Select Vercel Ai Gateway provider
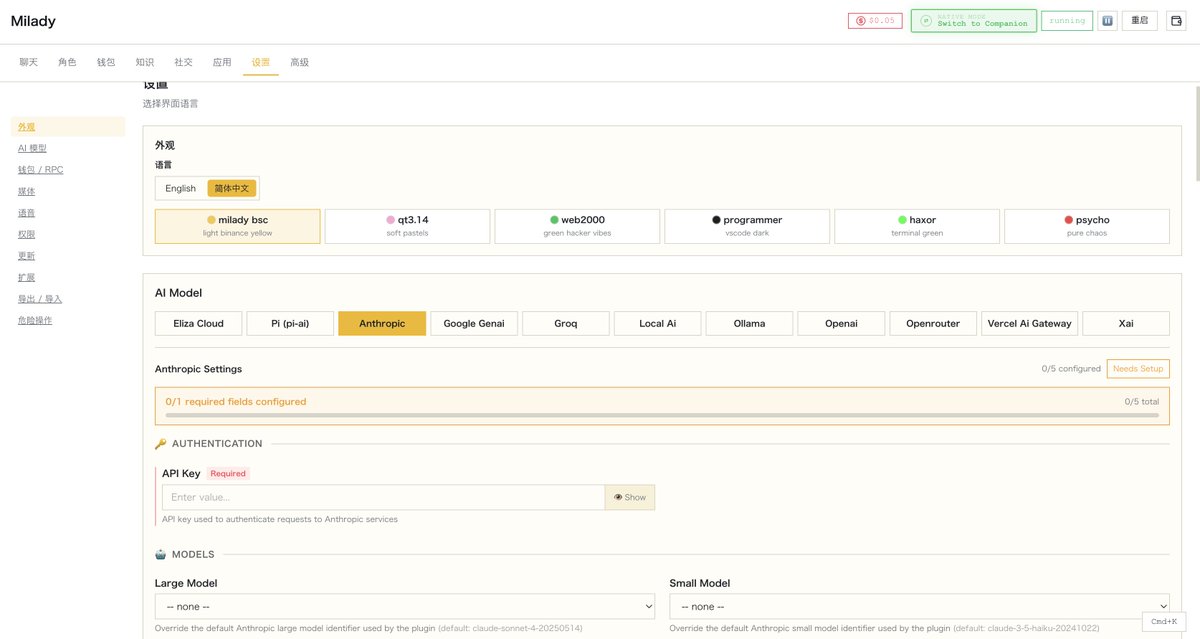 (x=1029, y=323)
